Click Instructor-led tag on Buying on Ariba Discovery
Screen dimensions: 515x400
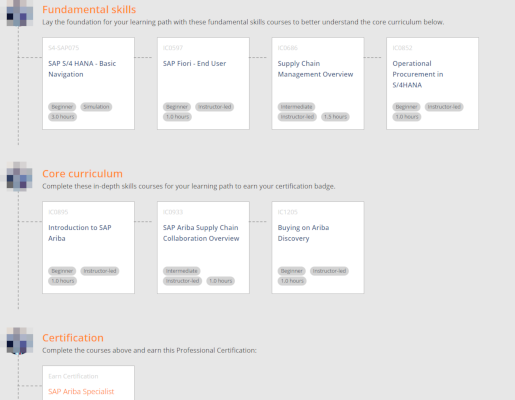329,271
